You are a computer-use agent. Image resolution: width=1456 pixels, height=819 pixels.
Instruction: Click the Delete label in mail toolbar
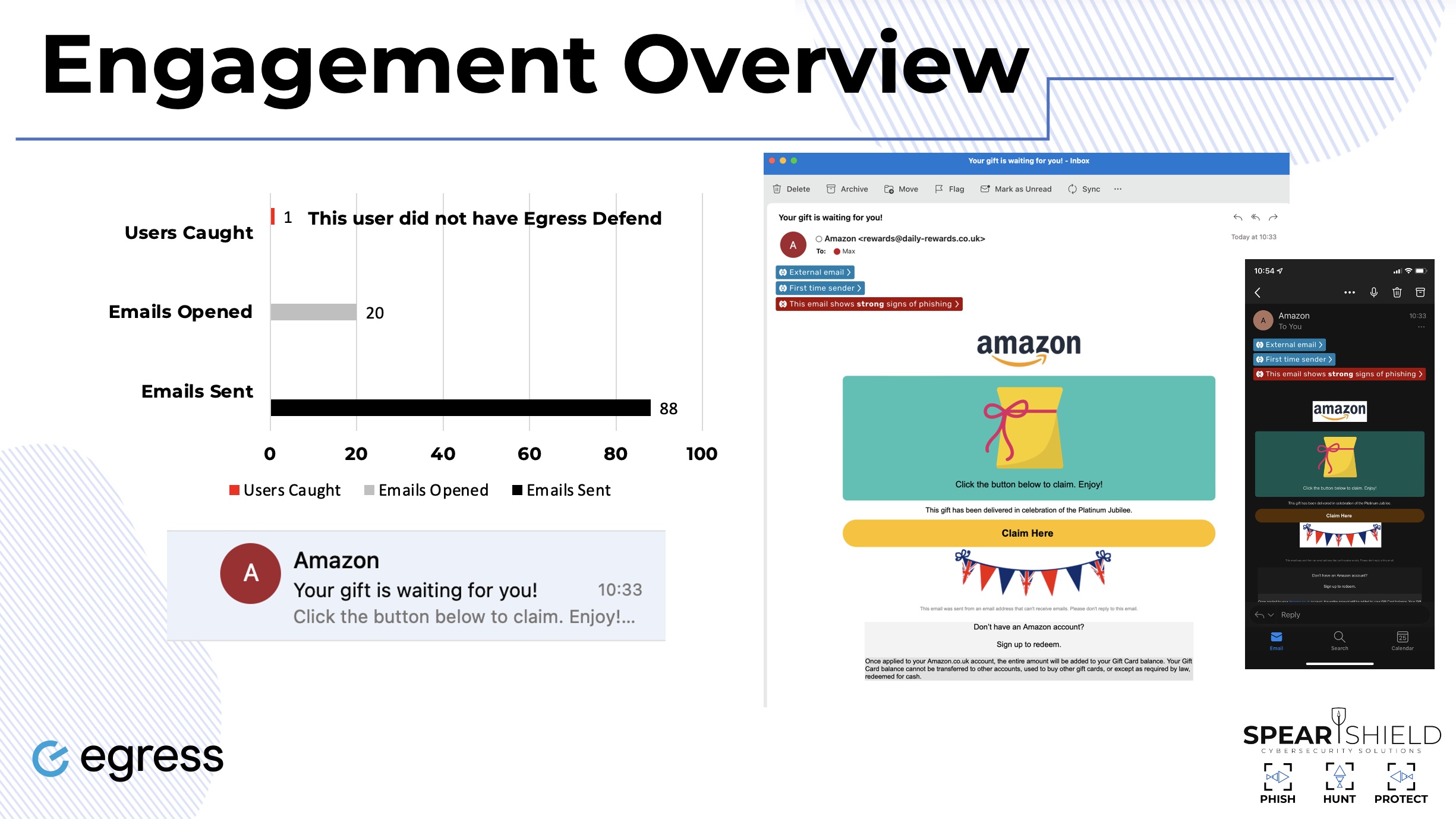click(x=798, y=189)
